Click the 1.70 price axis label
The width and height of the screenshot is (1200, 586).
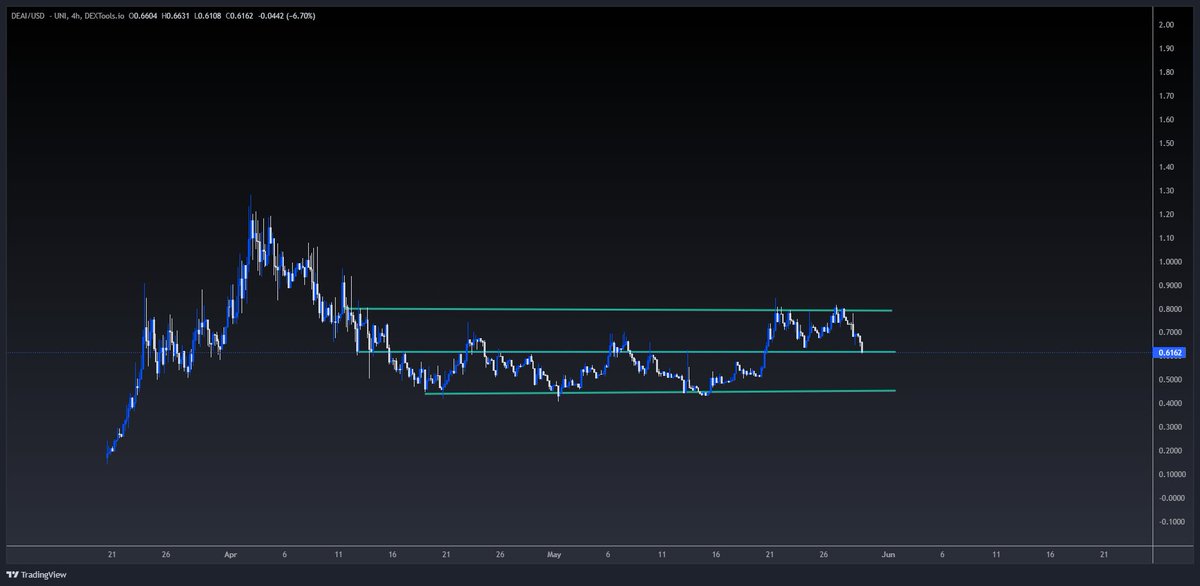tap(1166, 96)
